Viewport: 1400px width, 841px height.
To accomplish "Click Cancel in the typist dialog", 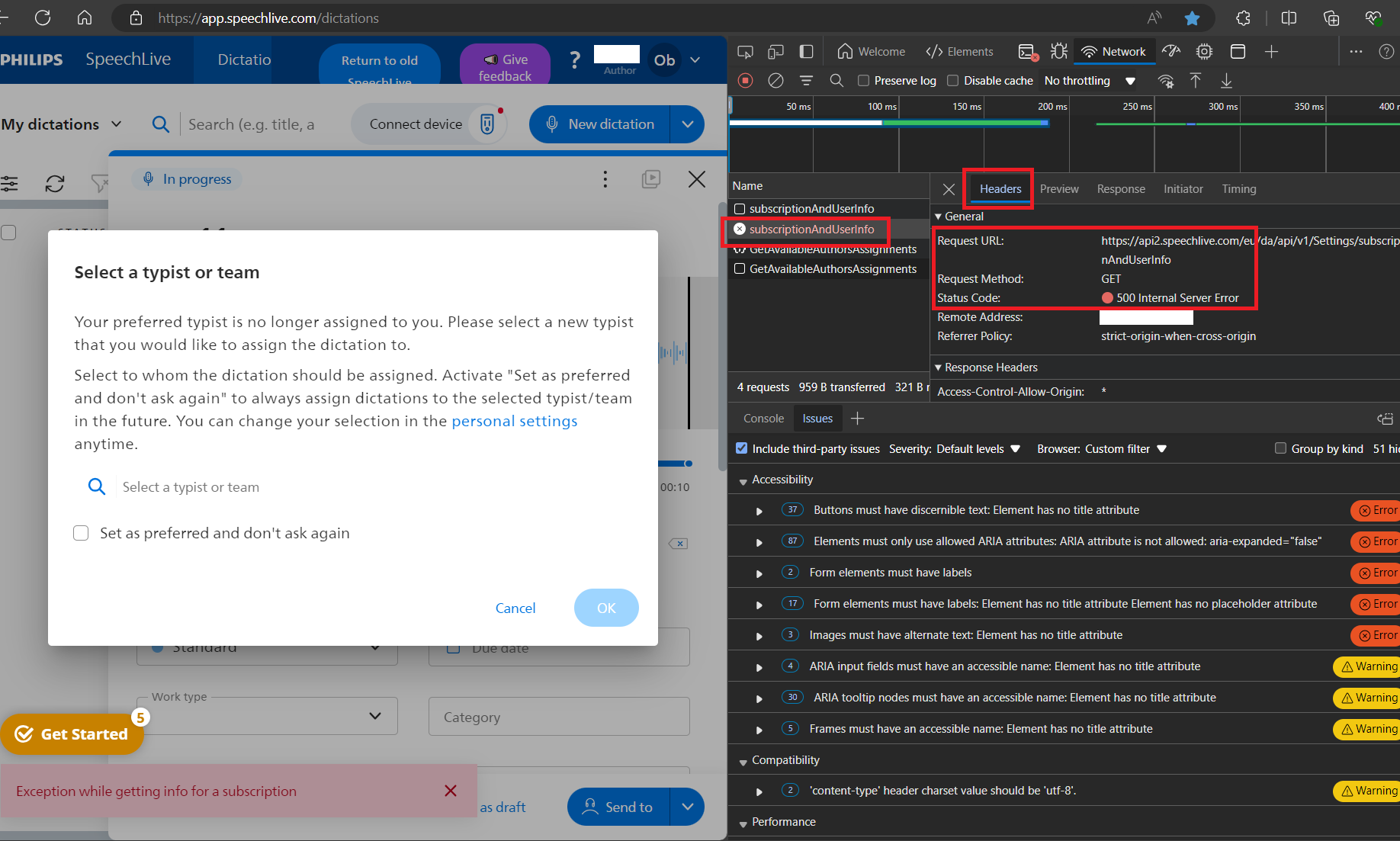I will coord(515,608).
